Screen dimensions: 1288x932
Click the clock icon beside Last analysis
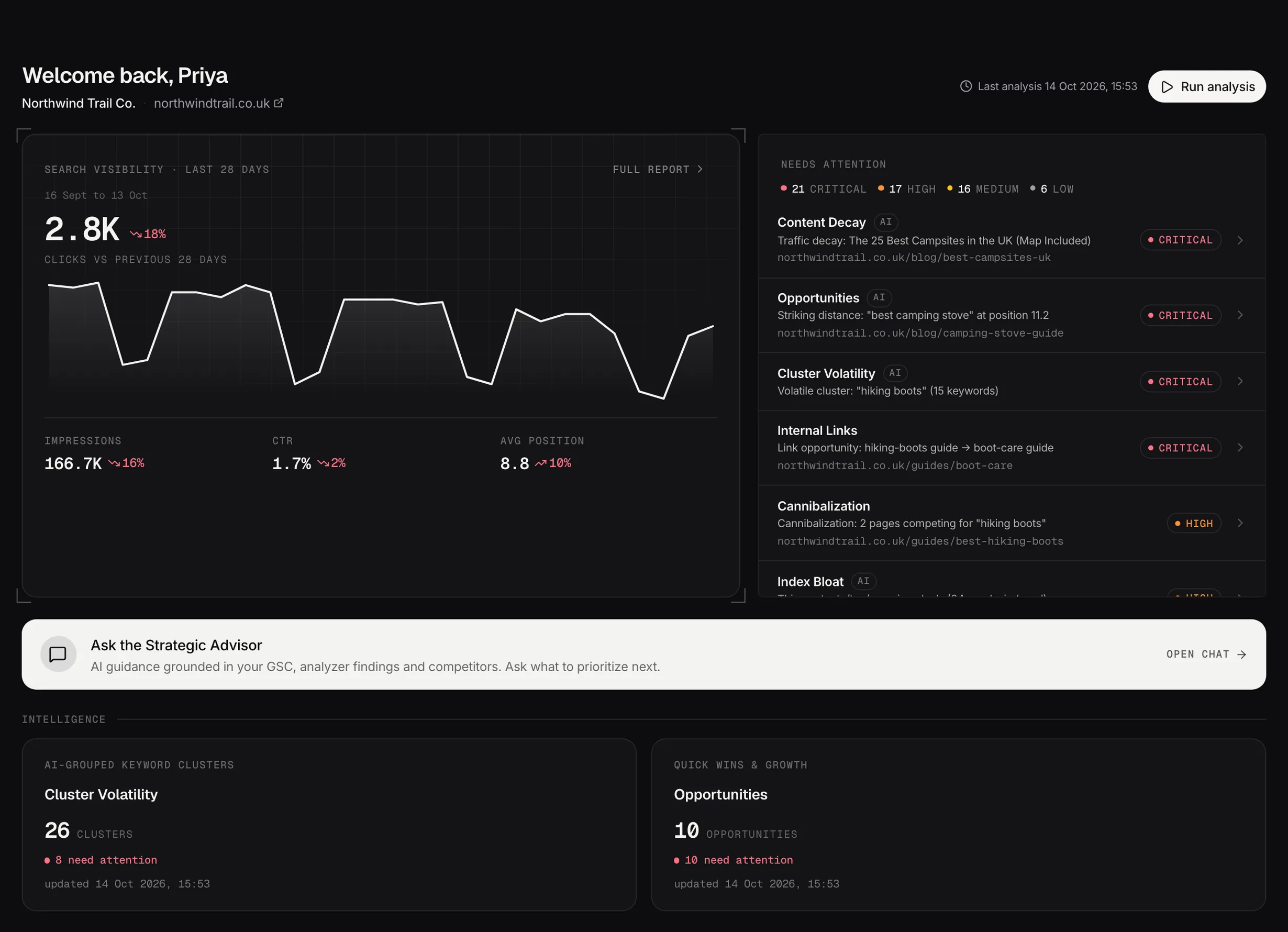(x=965, y=86)
